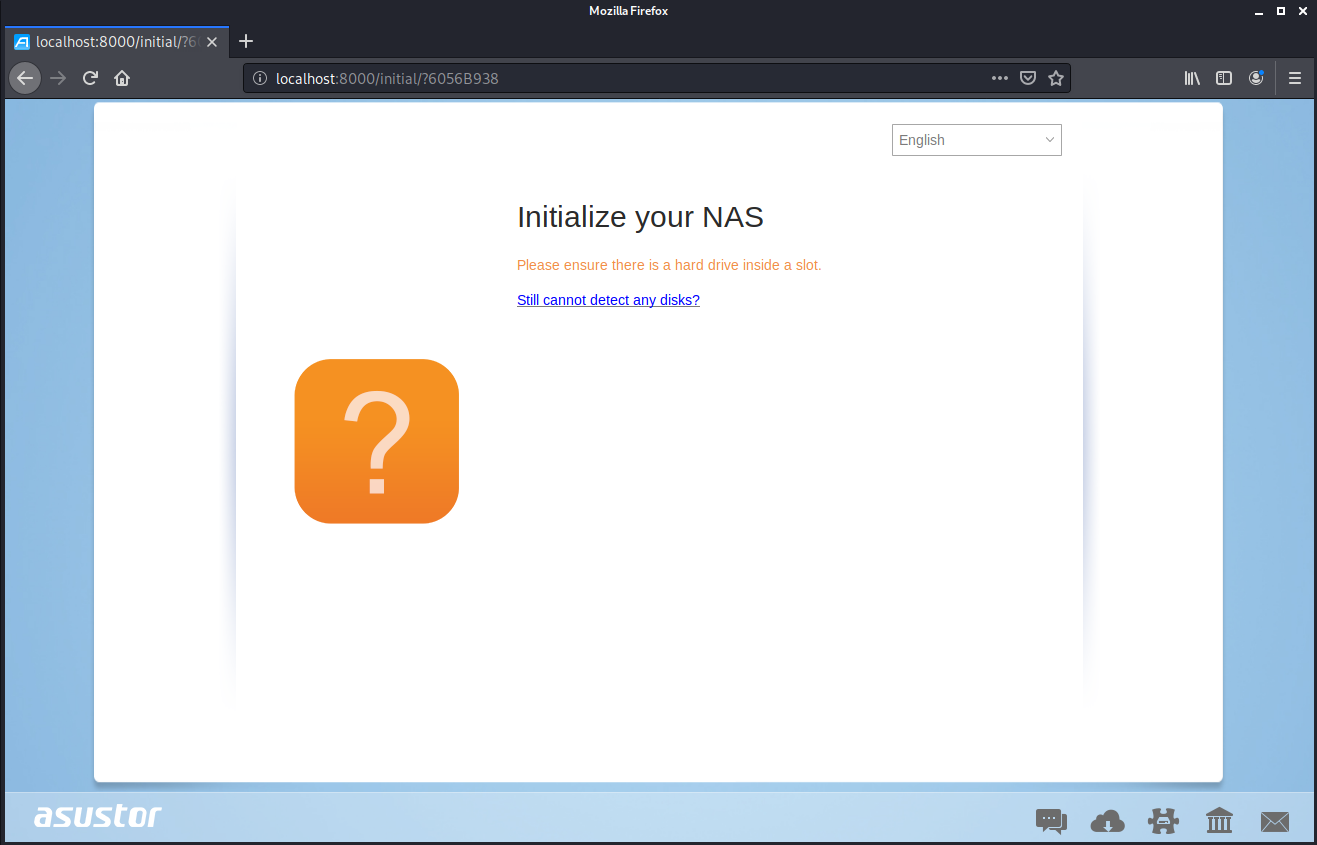Viewport: 1317px width, 845px height.
Task: Click the orange question mark icon
Action: tap(376, 441)
